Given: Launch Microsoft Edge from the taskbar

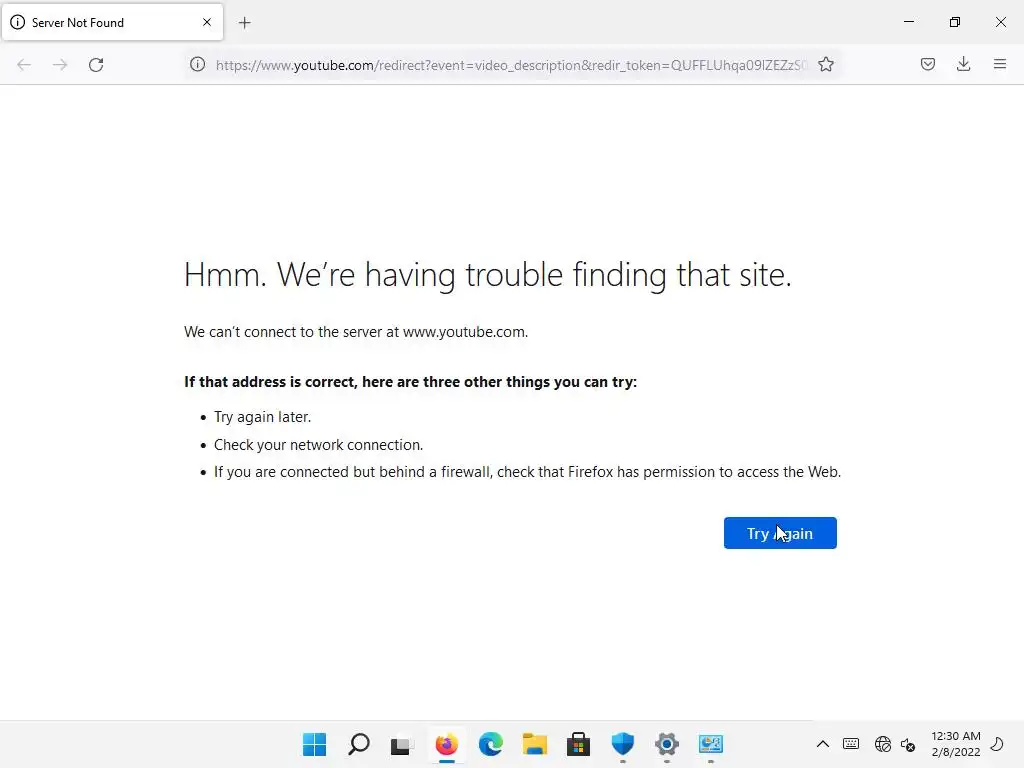Looking at the screenshot, I should pos(490,744).
